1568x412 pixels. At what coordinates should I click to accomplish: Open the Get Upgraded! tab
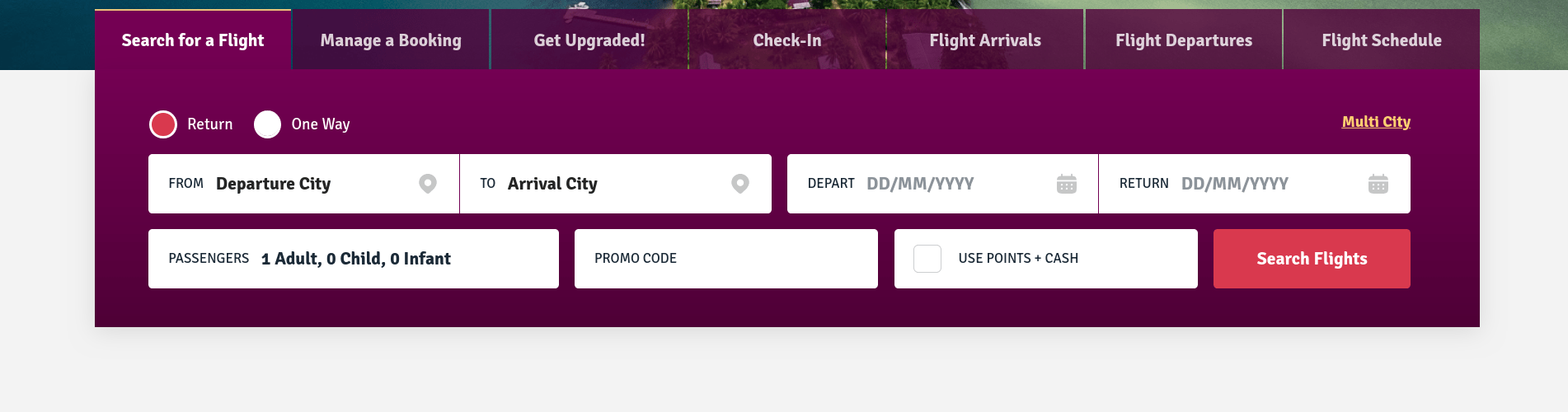[589, 40]
